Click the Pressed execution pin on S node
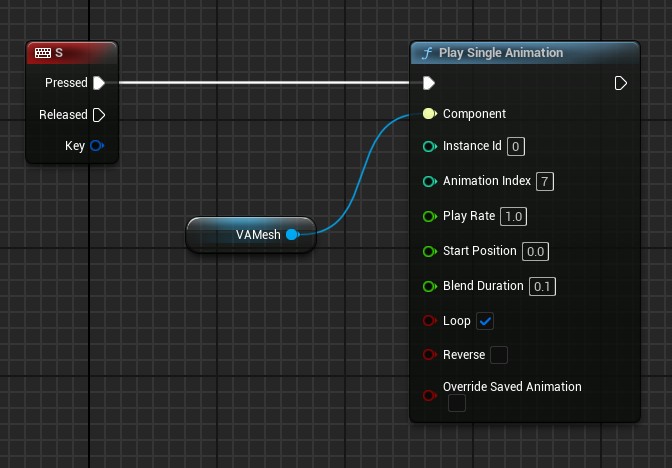Image resolution: width=672 pixels, height=468 pixels. tap(99, 83)
